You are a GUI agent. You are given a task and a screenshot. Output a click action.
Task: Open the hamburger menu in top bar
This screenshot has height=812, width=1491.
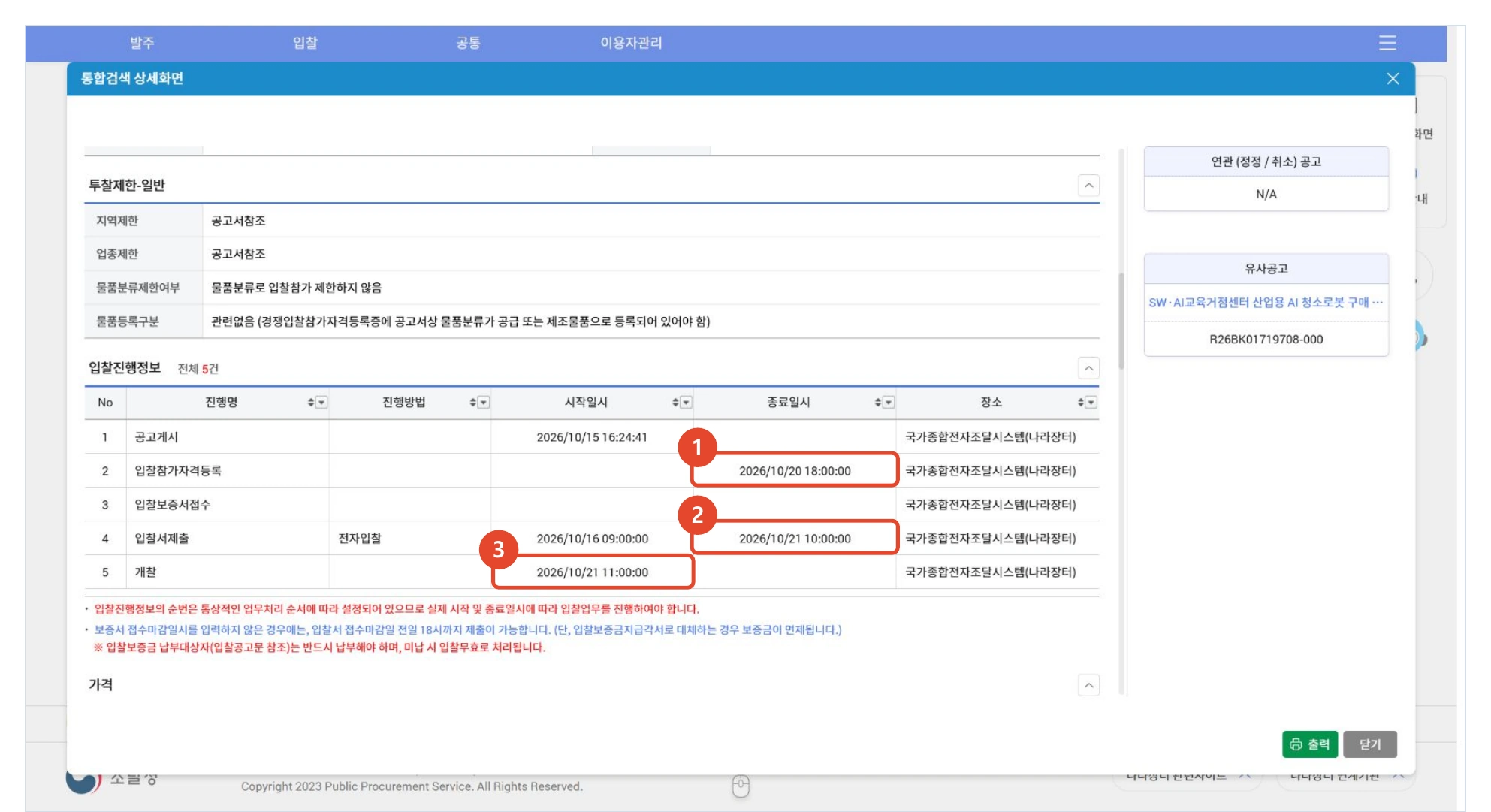click(x=1387, y=43)
